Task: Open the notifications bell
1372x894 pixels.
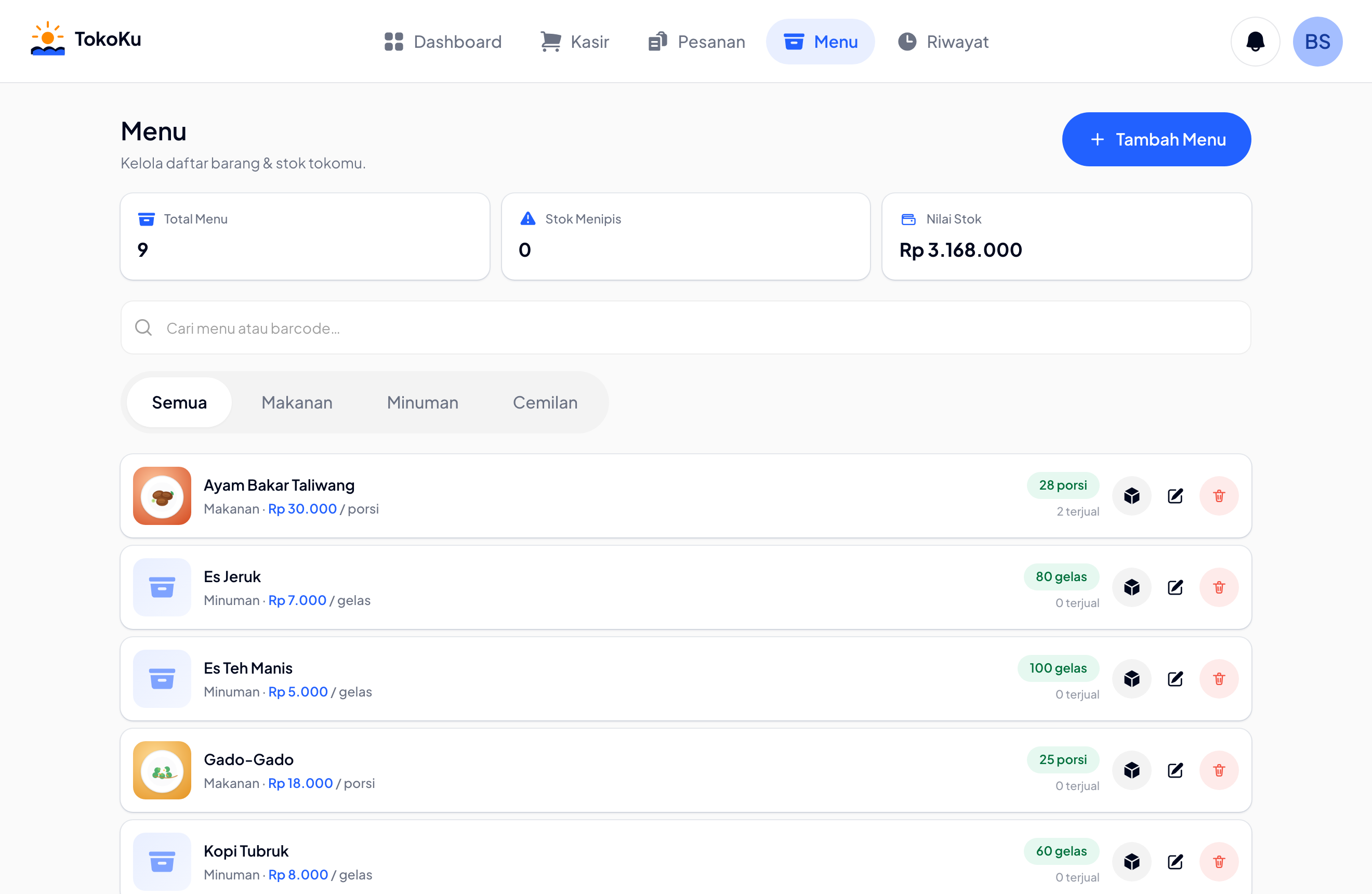Action: pos(1255,42)
